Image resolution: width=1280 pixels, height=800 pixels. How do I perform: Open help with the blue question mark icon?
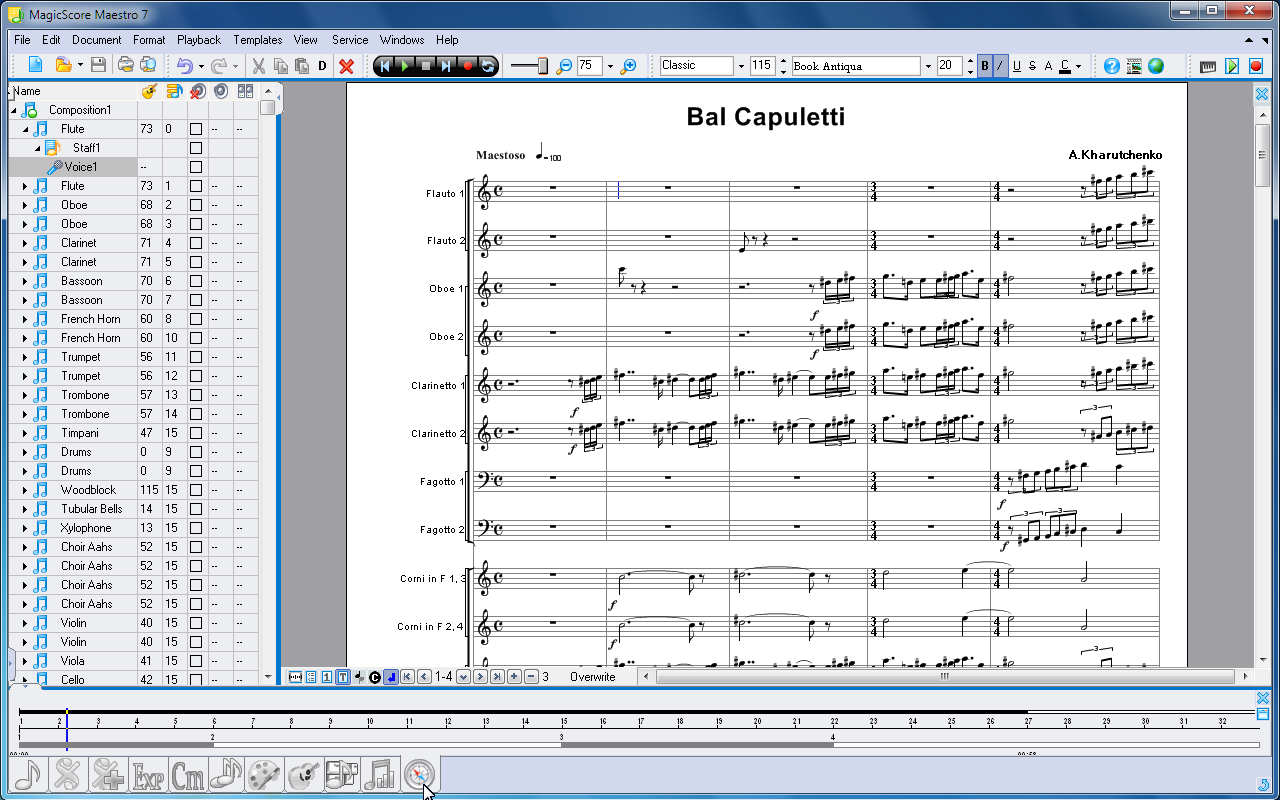1111,66
